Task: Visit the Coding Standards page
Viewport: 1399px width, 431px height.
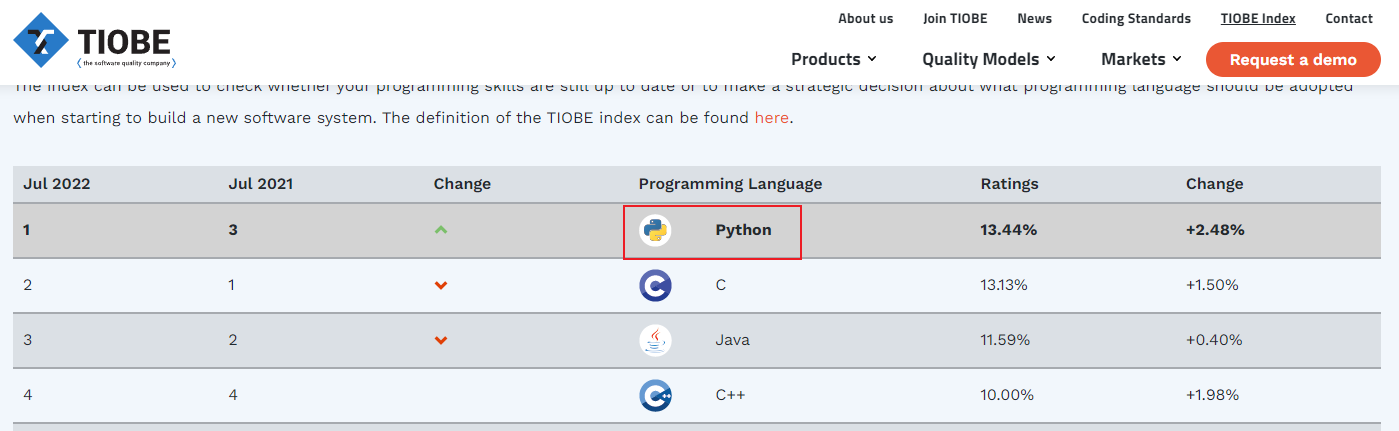Action: (1136, 18)
